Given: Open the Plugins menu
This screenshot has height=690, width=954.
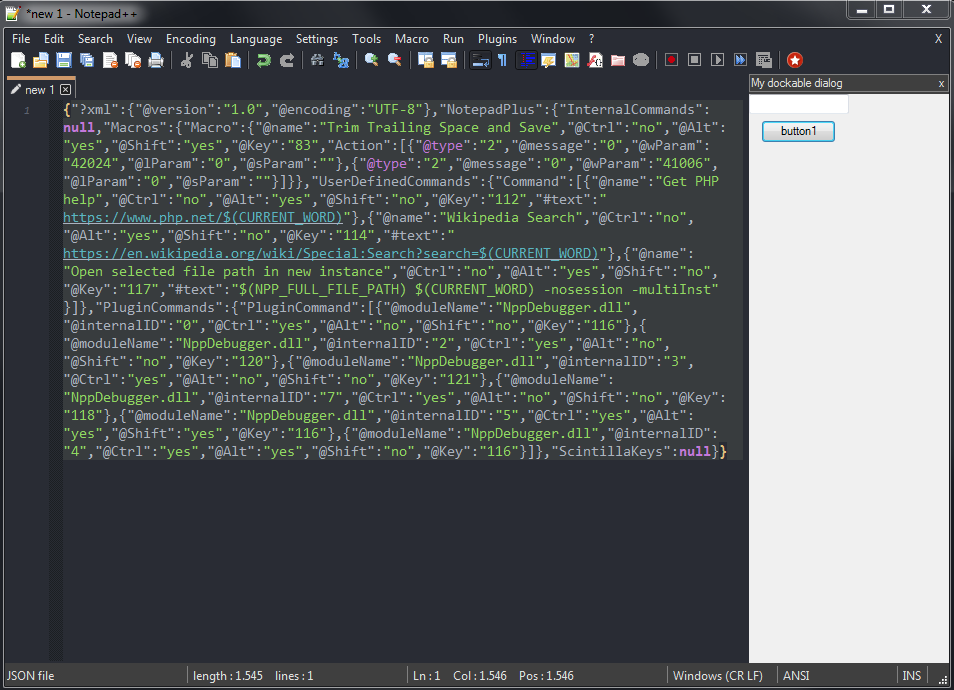Looking at the screenshot, I should click(497, 39).
